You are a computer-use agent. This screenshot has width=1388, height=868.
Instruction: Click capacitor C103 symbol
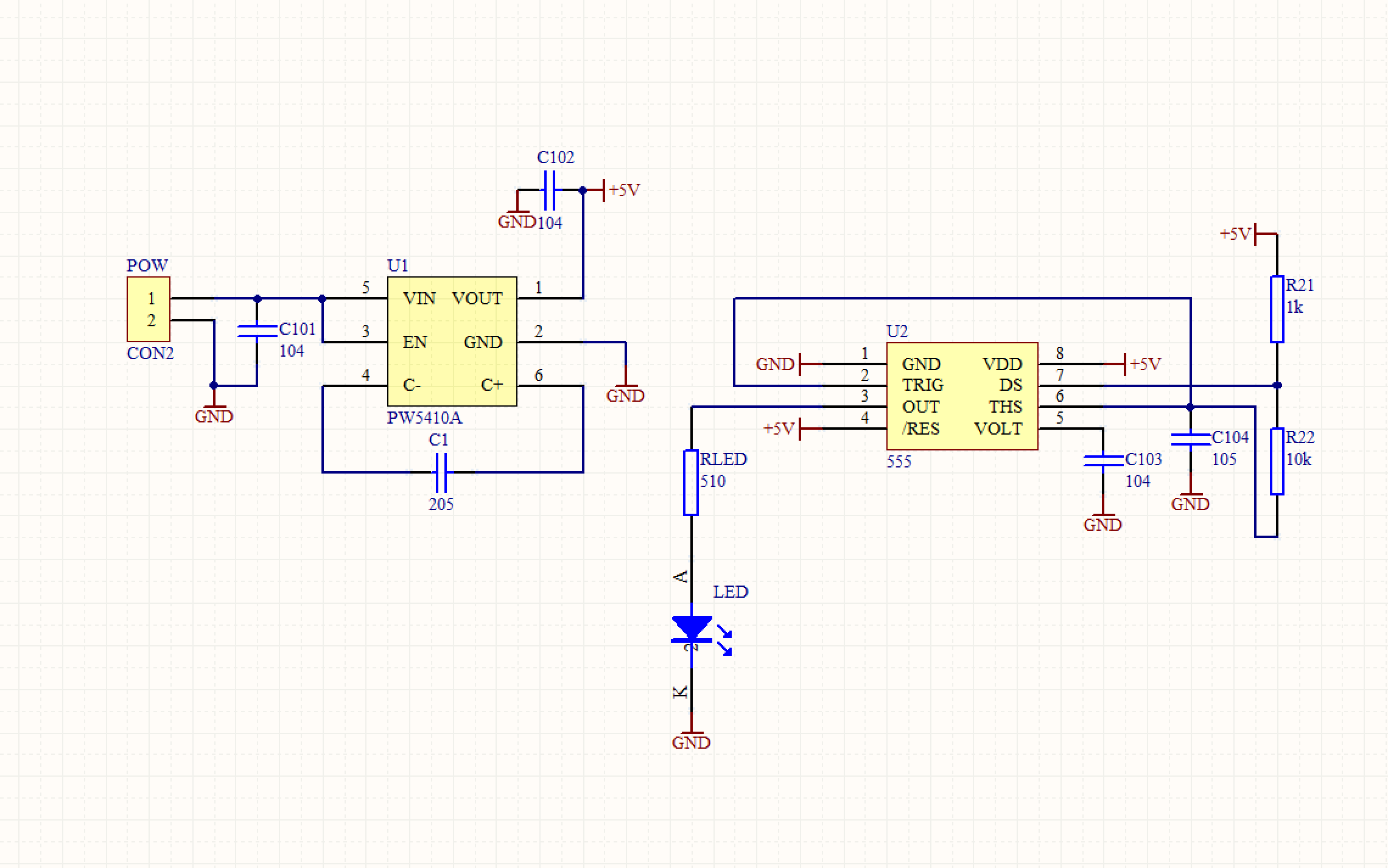pyautogui.click(x=1102, y=461)
